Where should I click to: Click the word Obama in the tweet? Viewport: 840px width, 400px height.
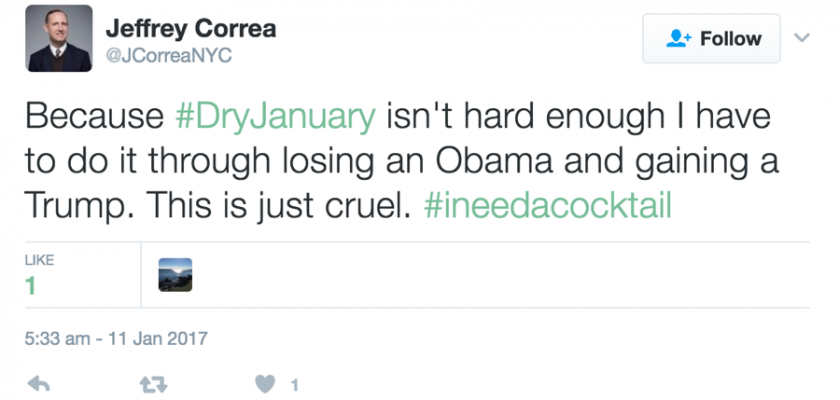[x=567, y=162]
